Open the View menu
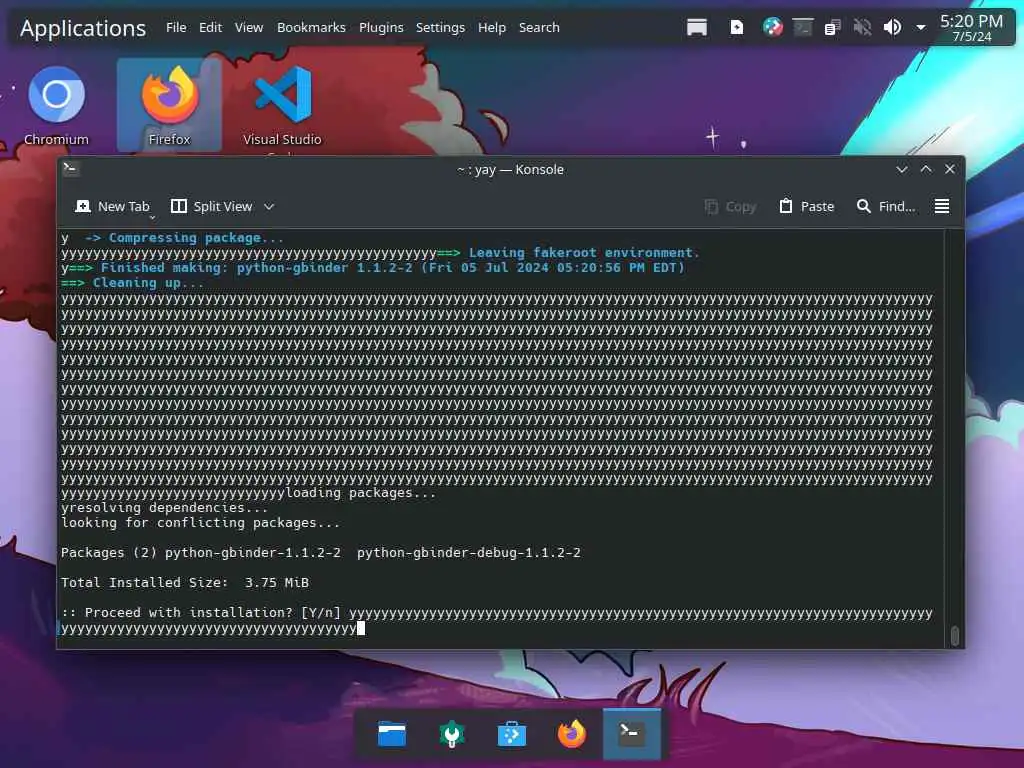Viewport: 1024px width, 768px height. pyautogui.click(x=249, y=27)
